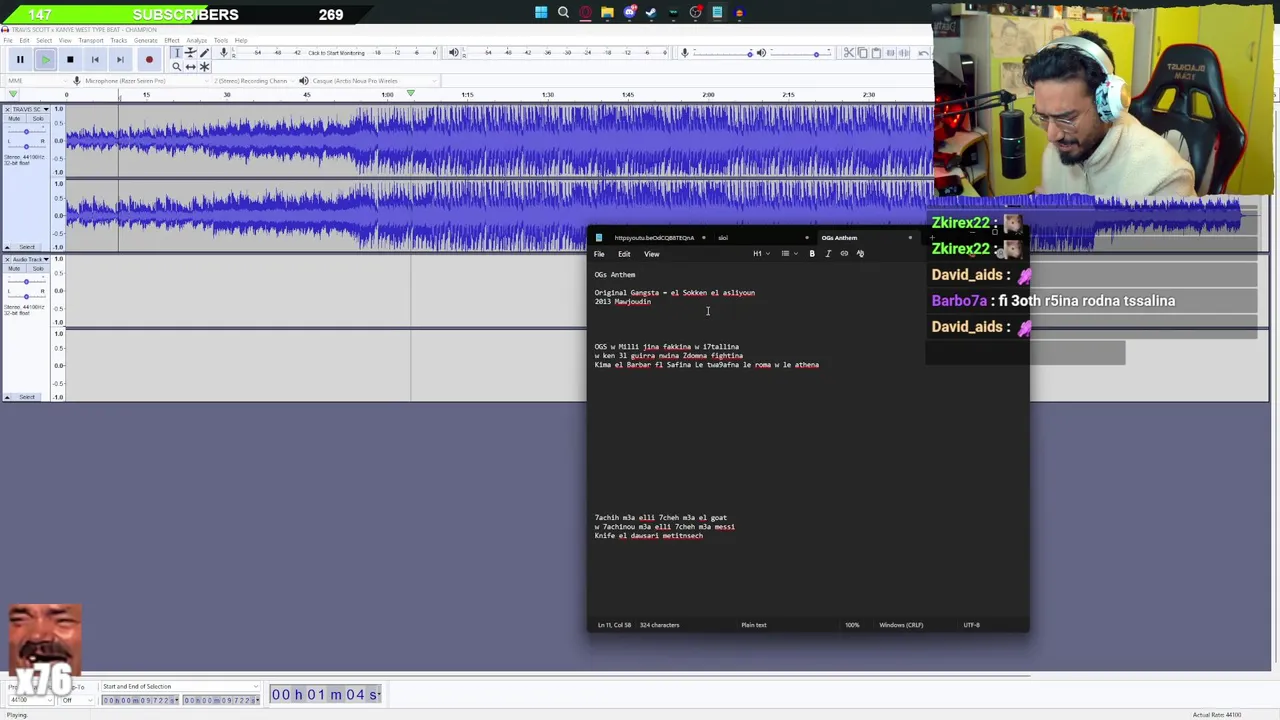Solo the TRAVIS SC track
Viewport: 1280px width, 720px height.
pos(38,118)
